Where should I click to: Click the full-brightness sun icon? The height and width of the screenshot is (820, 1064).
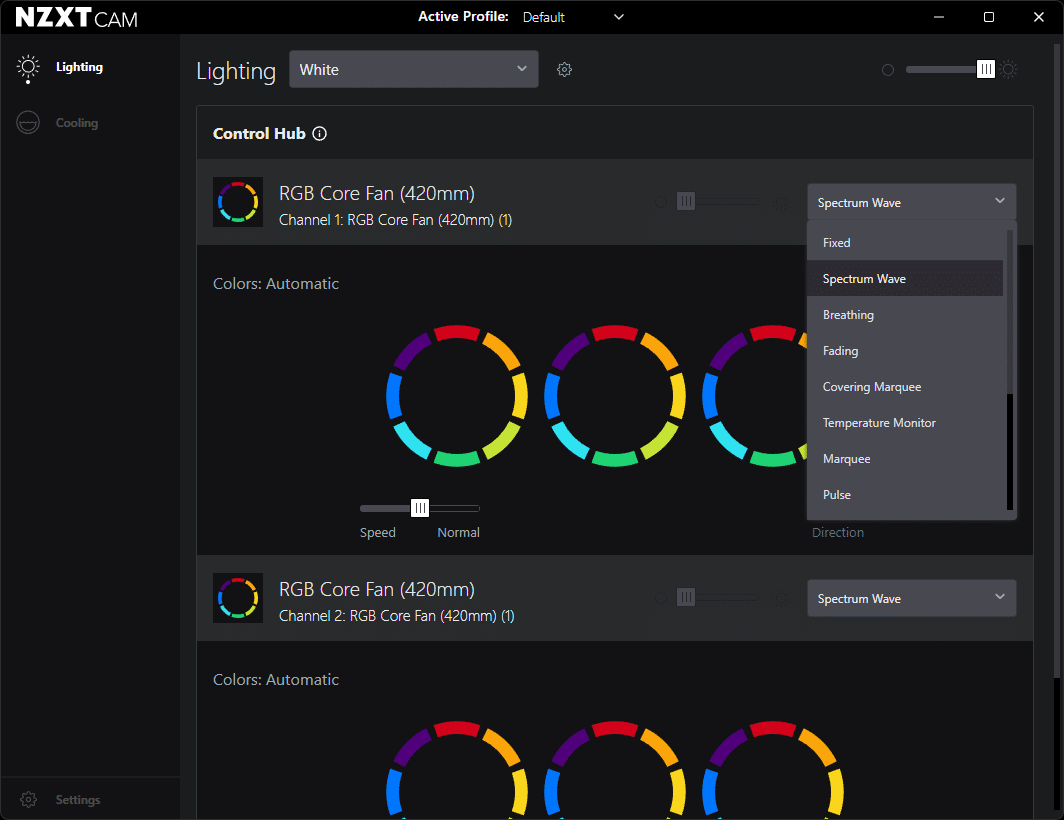click(x=1009, y=70)
